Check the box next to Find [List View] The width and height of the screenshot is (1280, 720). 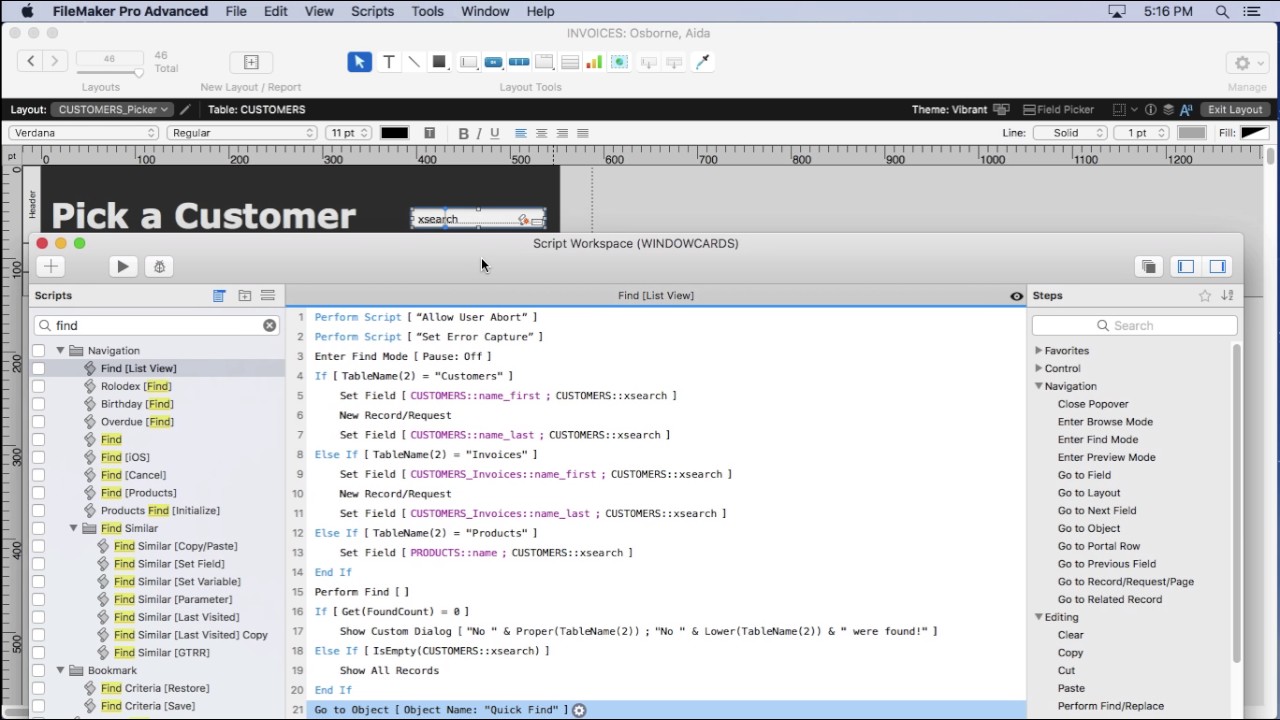pyautogui.click(x=38, y=369)
